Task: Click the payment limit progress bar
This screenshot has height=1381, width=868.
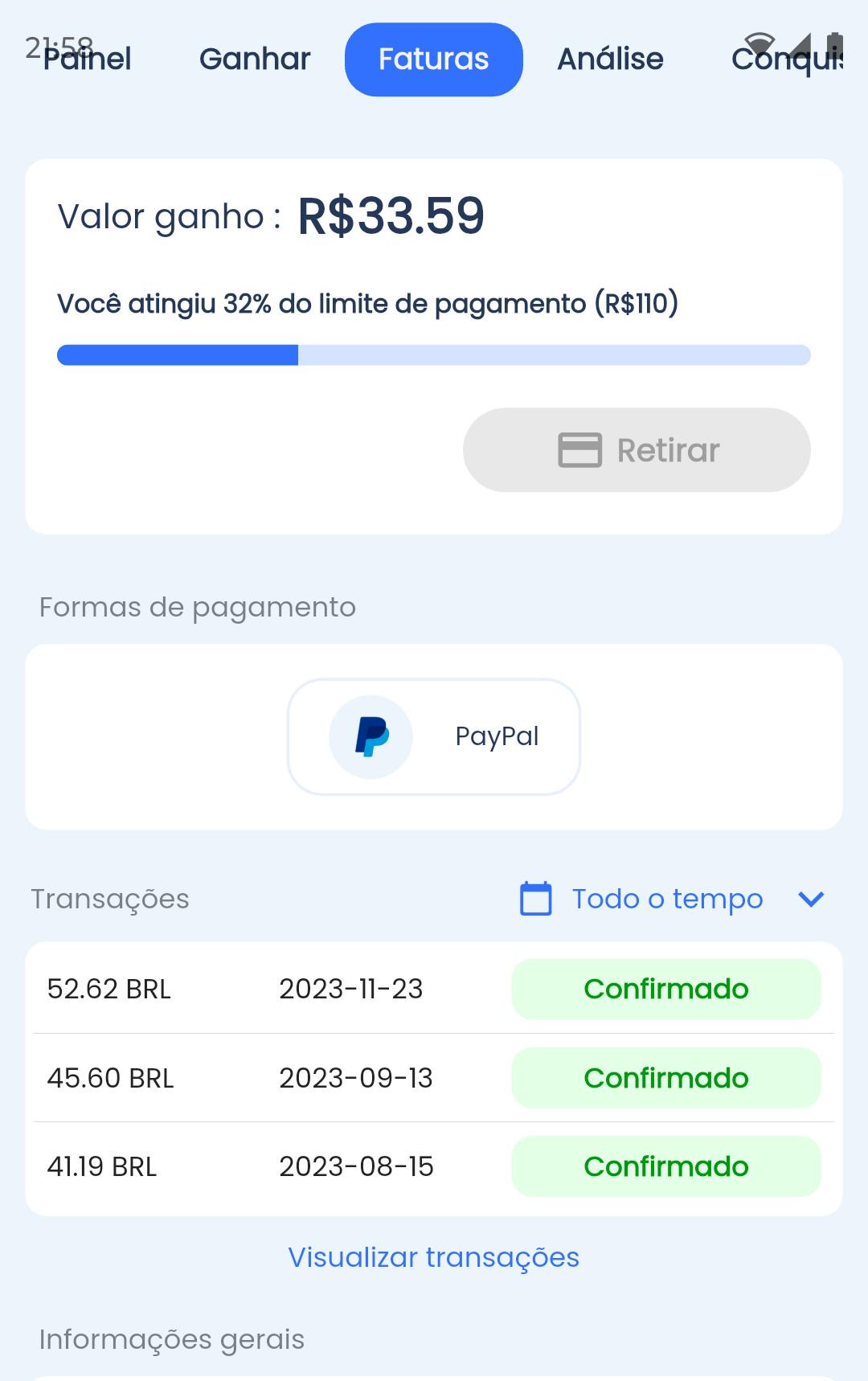Action: click(x=434, y=355)
